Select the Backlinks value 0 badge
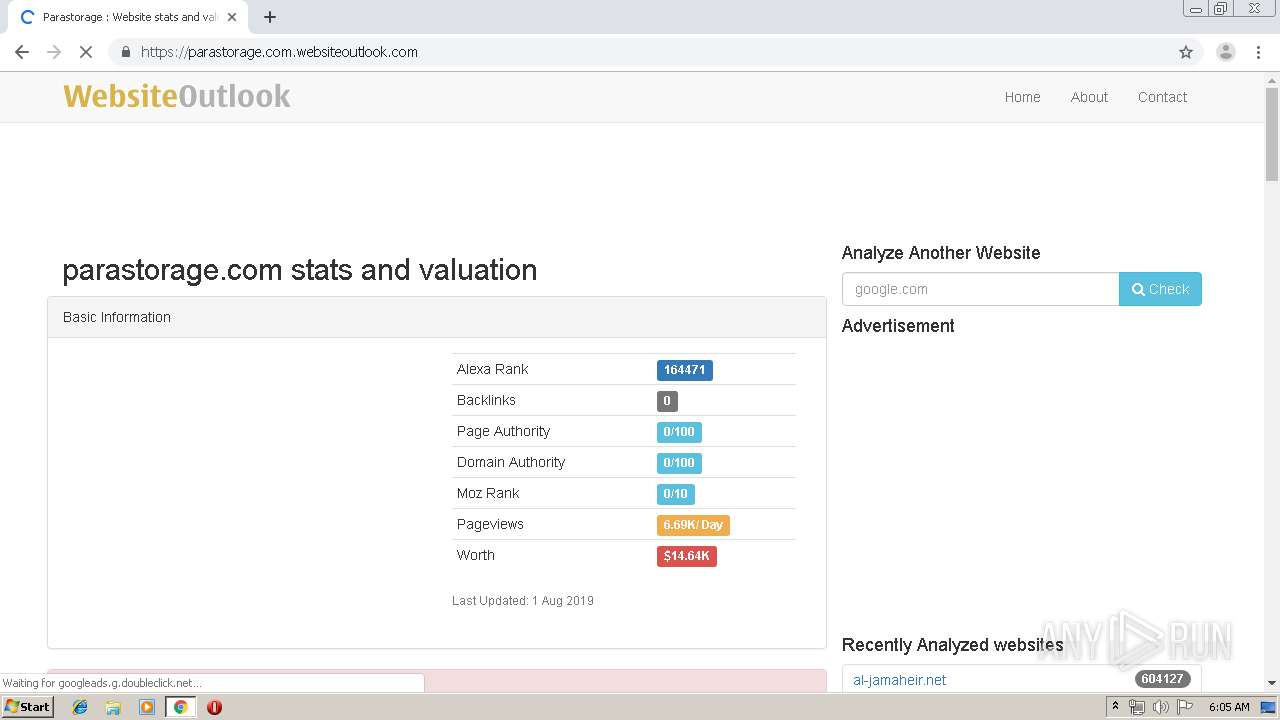The width and height of the screenshot is (1280, 720). (x=667, y=401)
